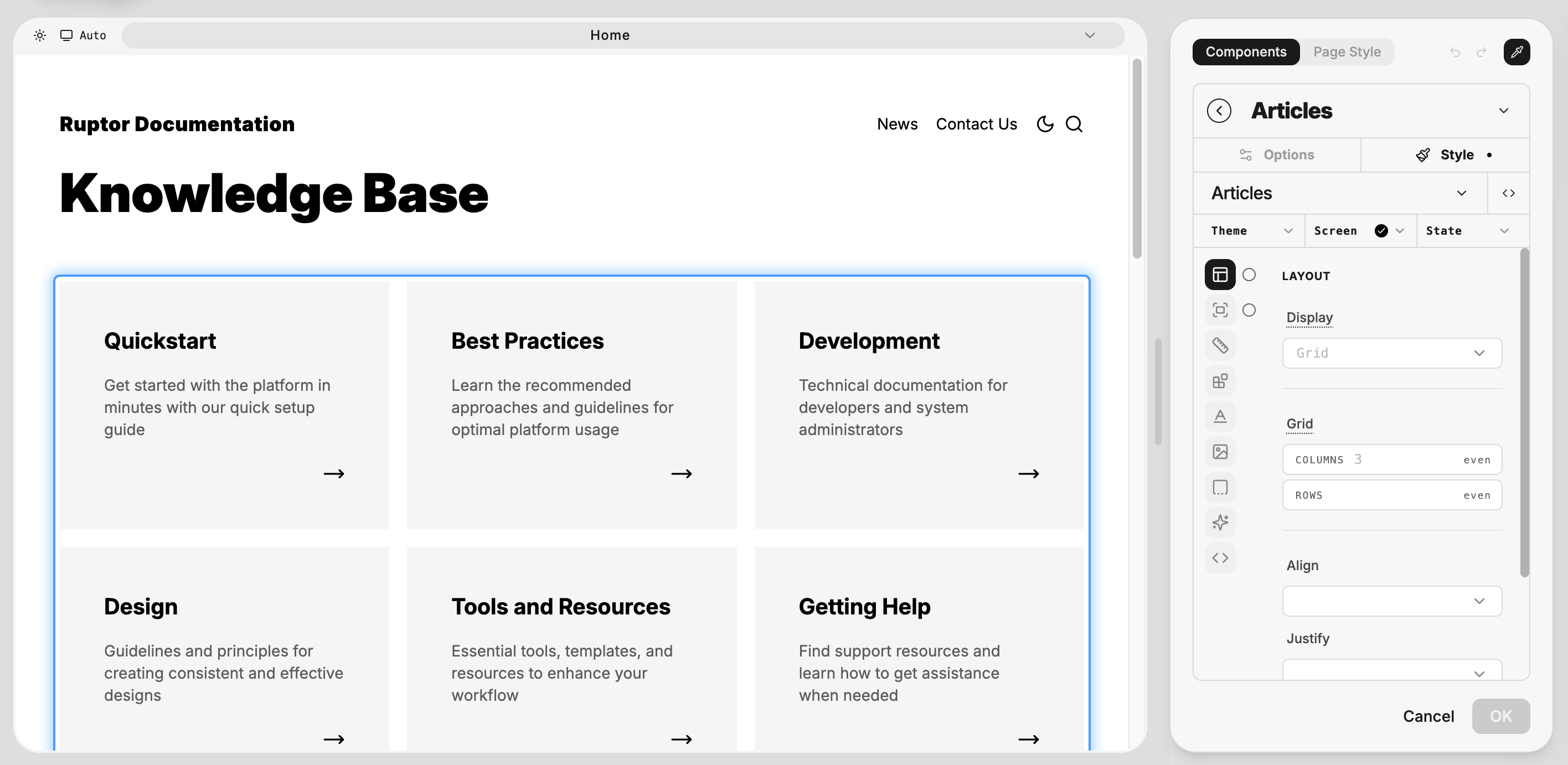Click the Rows grid input field

point(1391,495)
